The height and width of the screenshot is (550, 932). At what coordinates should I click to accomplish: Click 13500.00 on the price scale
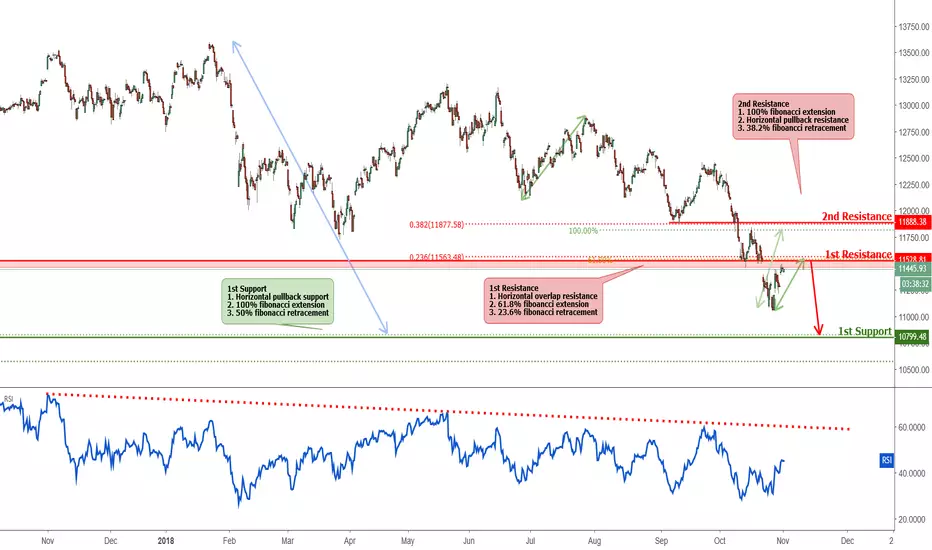point(914,53)
